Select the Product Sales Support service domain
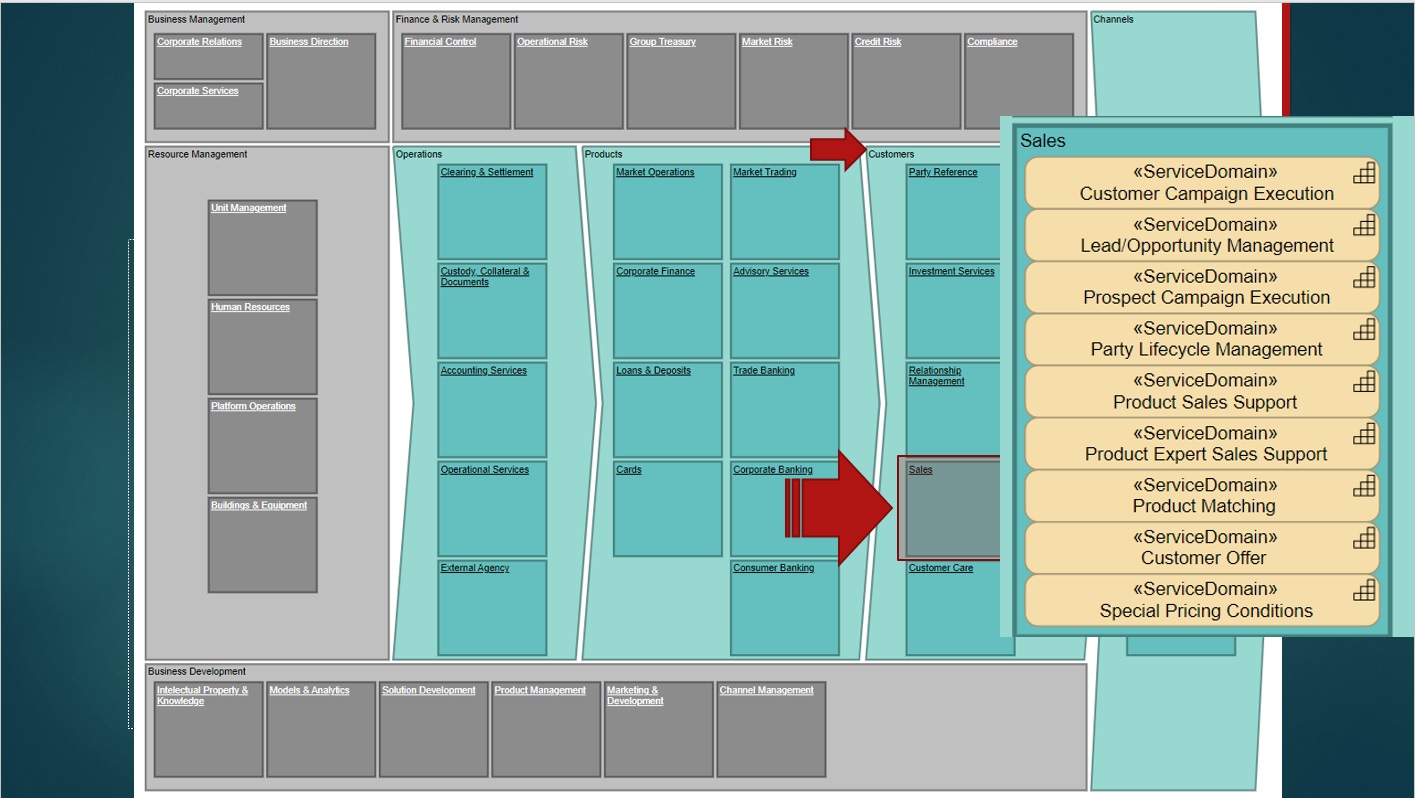 coord(1202,391)
